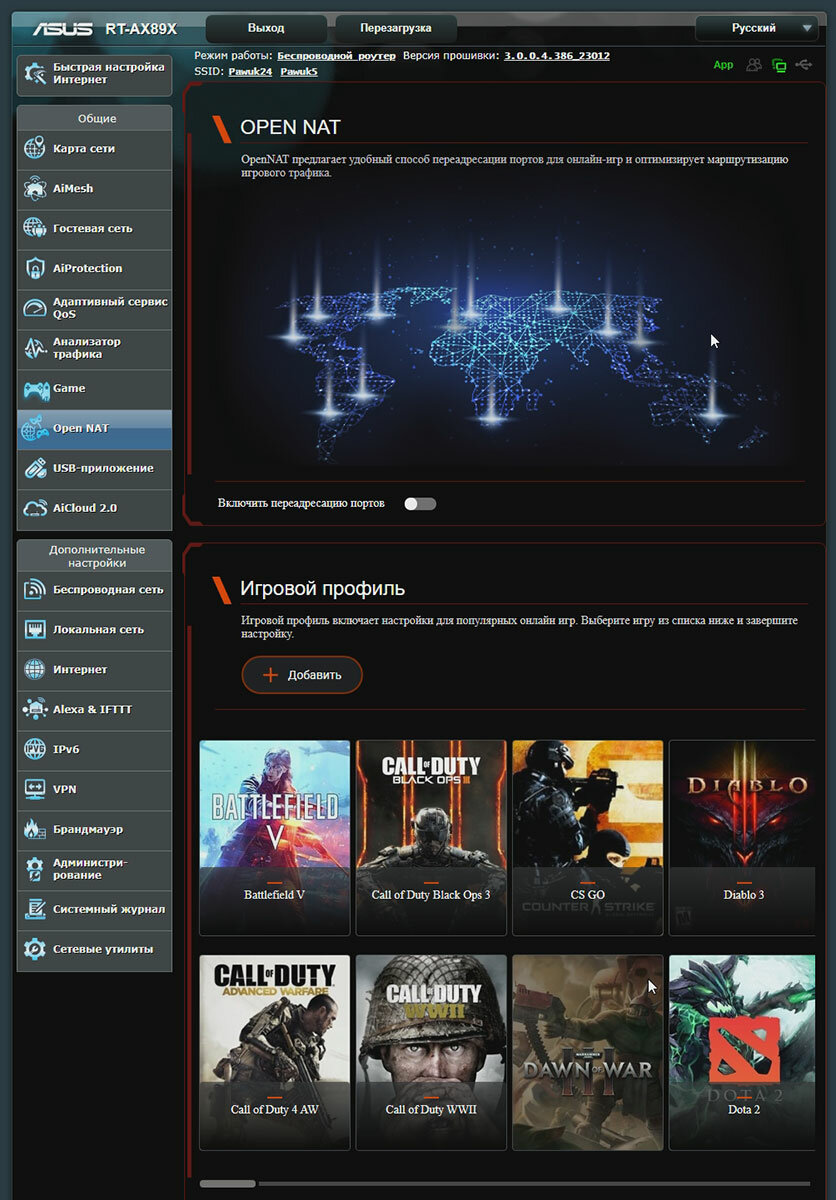836x1200 pixels.
Task: Select the Battlefield V game card
Action: (x=275, y=838)
